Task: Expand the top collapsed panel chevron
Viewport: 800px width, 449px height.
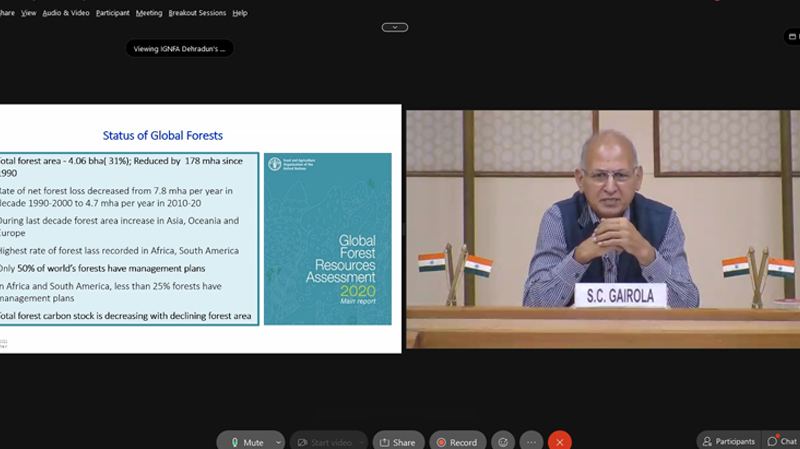Action: [395, 27]
